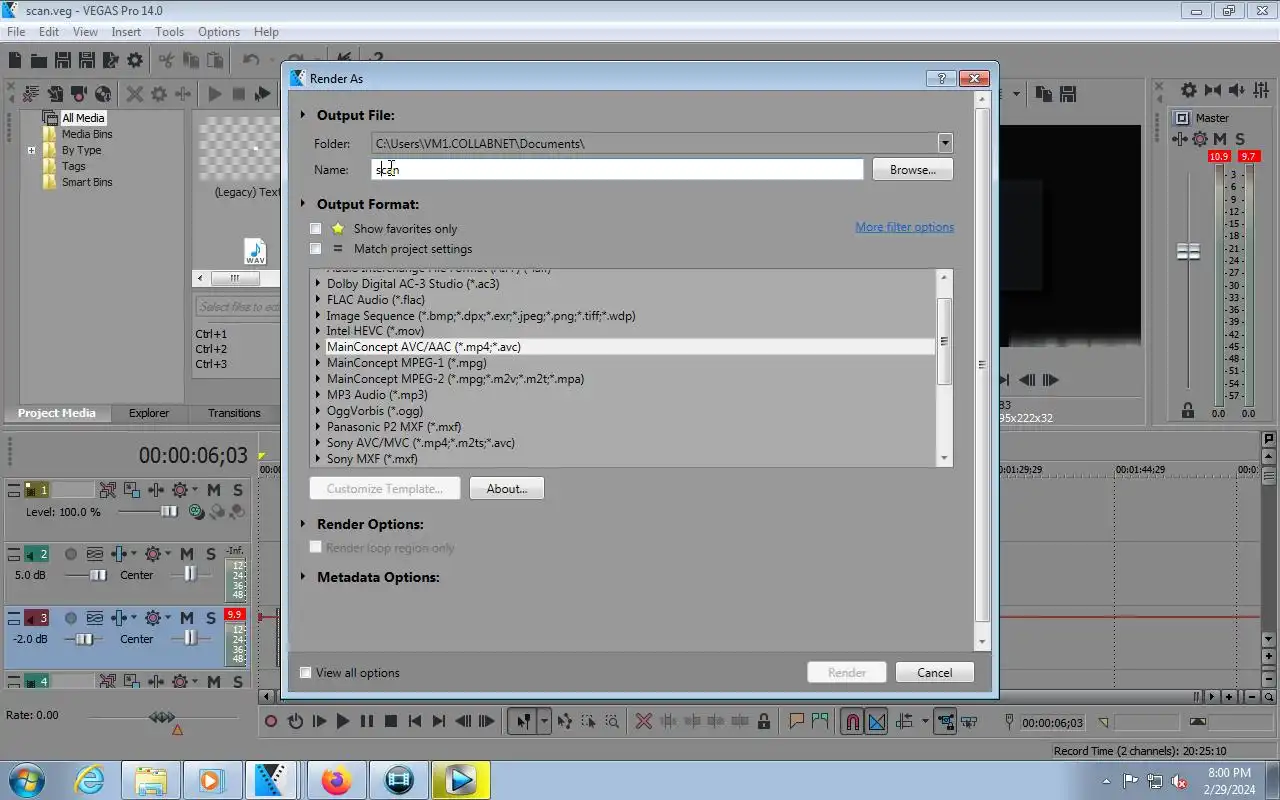The height and width of the screenshot is (800, 1280).
Task: Click the Master volume fader handle
Action: [x=1188, y=252]
